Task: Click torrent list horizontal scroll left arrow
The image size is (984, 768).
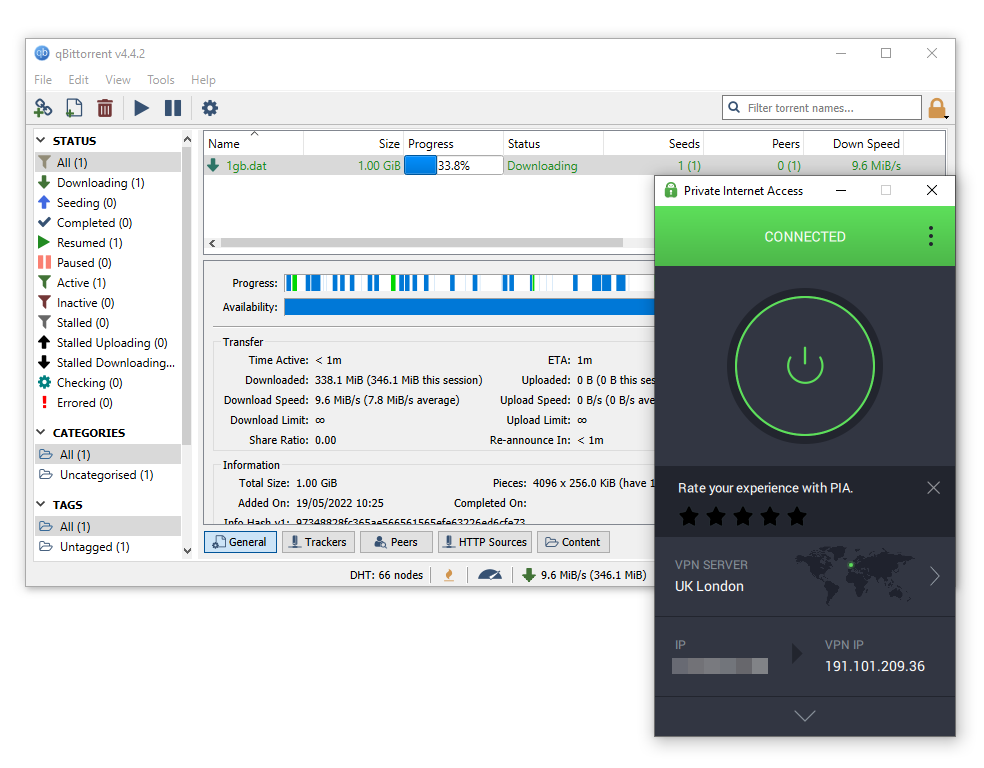Action: (x=212, y=243)
